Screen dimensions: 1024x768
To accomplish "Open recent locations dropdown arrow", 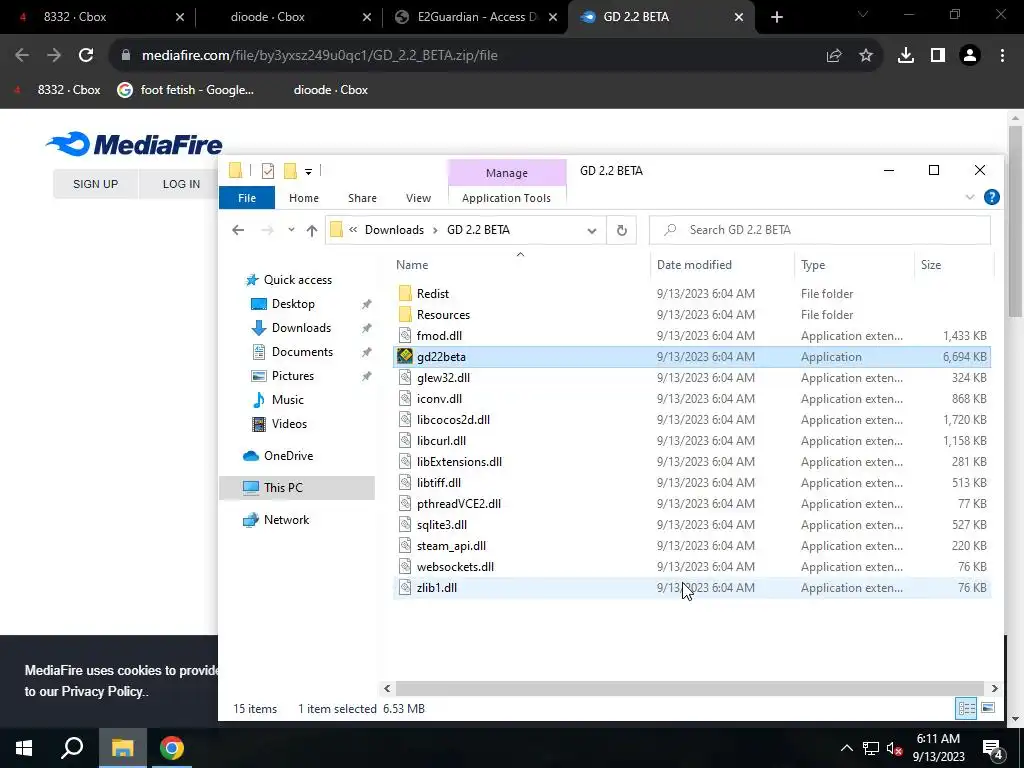I will pyautogui.click(x=291, y=230).
